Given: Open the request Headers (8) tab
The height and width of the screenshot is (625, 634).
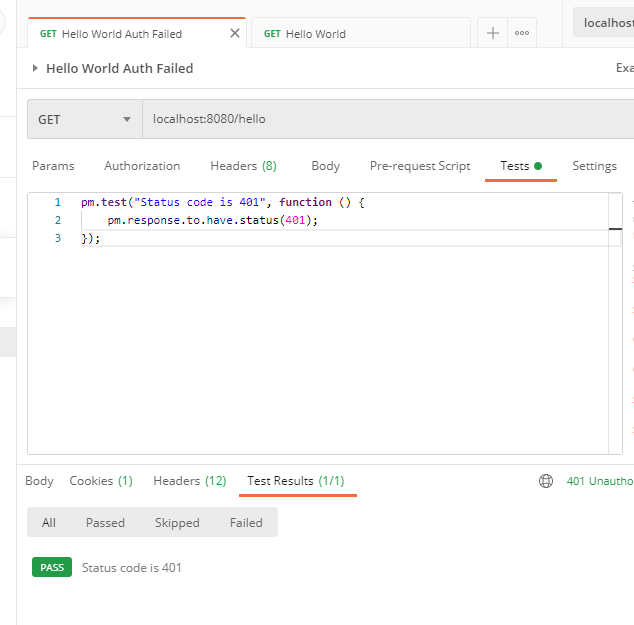Looking at the screenshot, I should tap(243, 166).
